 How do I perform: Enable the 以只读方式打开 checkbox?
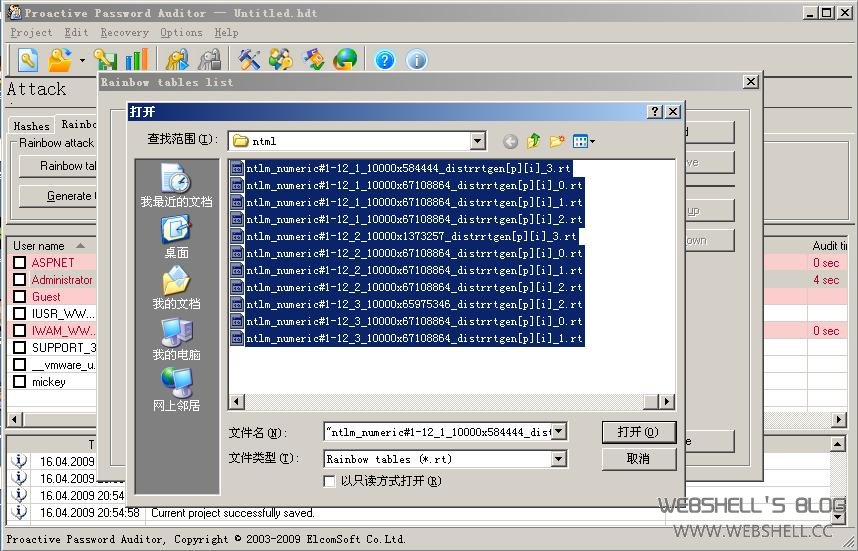[x=329, y=481]
